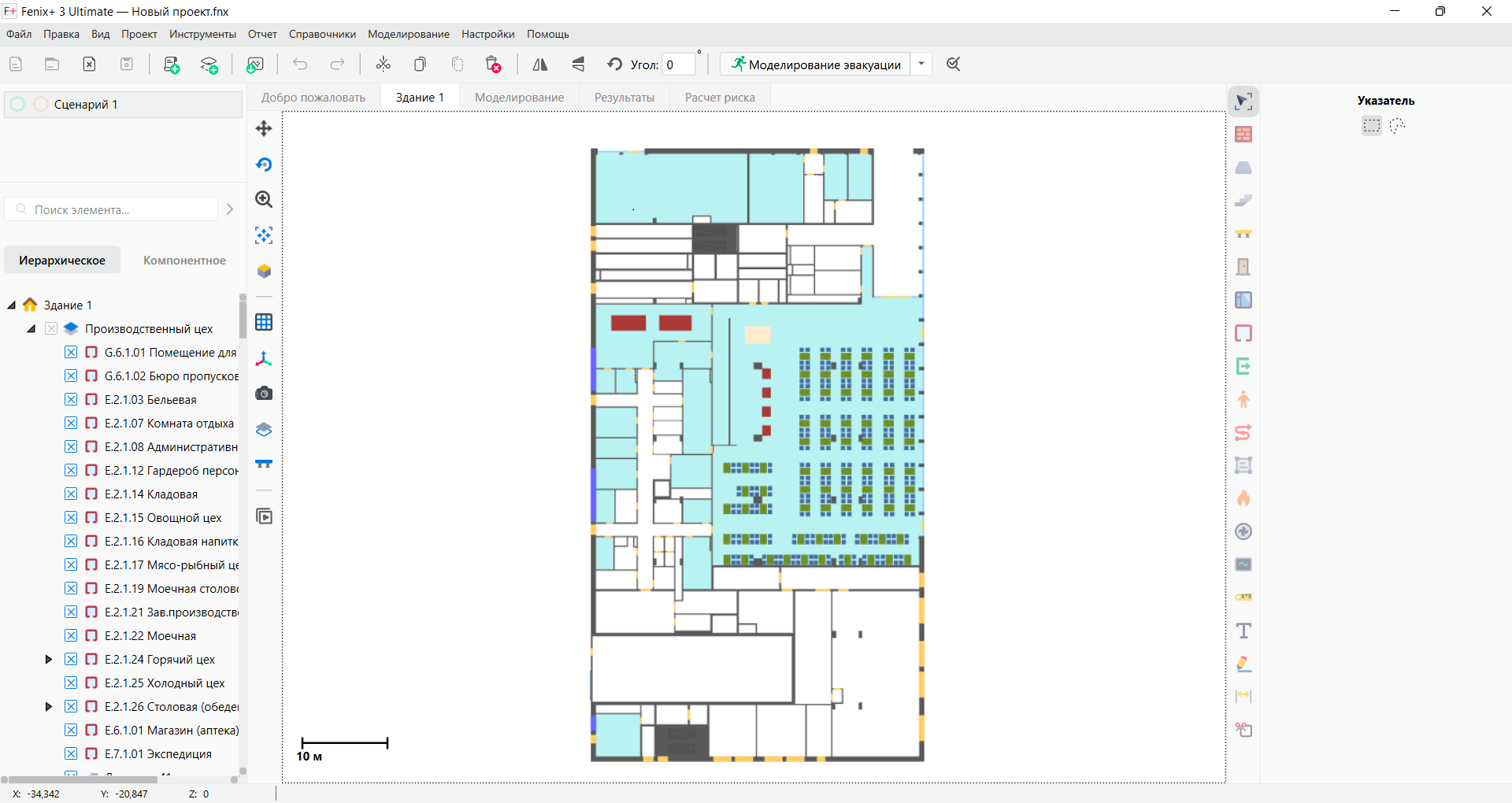Open the Моделирование эвакуации dropdown arrow

click(x=921, y=65)
